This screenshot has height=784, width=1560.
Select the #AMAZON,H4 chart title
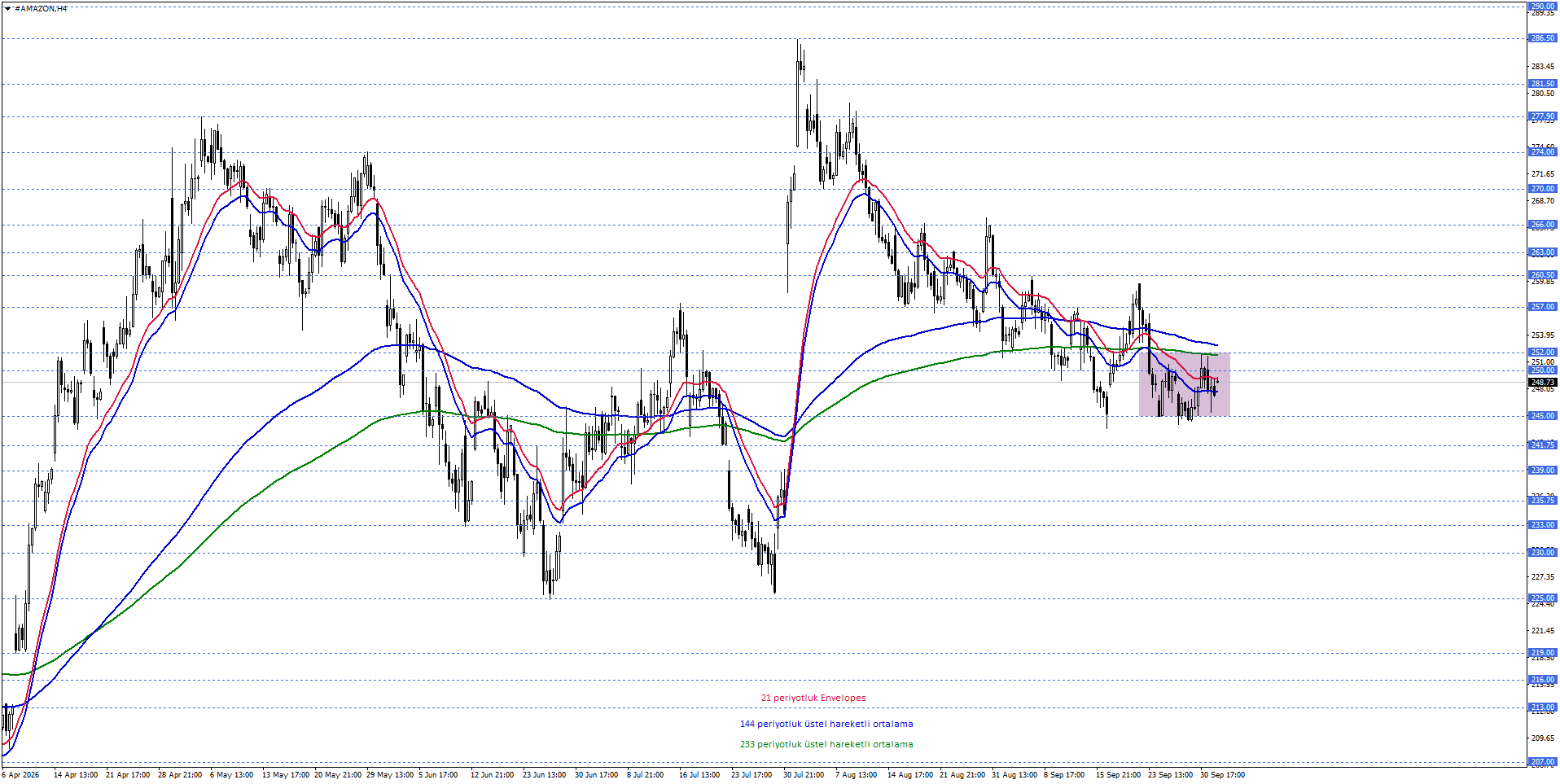click(x=42, y=8)
